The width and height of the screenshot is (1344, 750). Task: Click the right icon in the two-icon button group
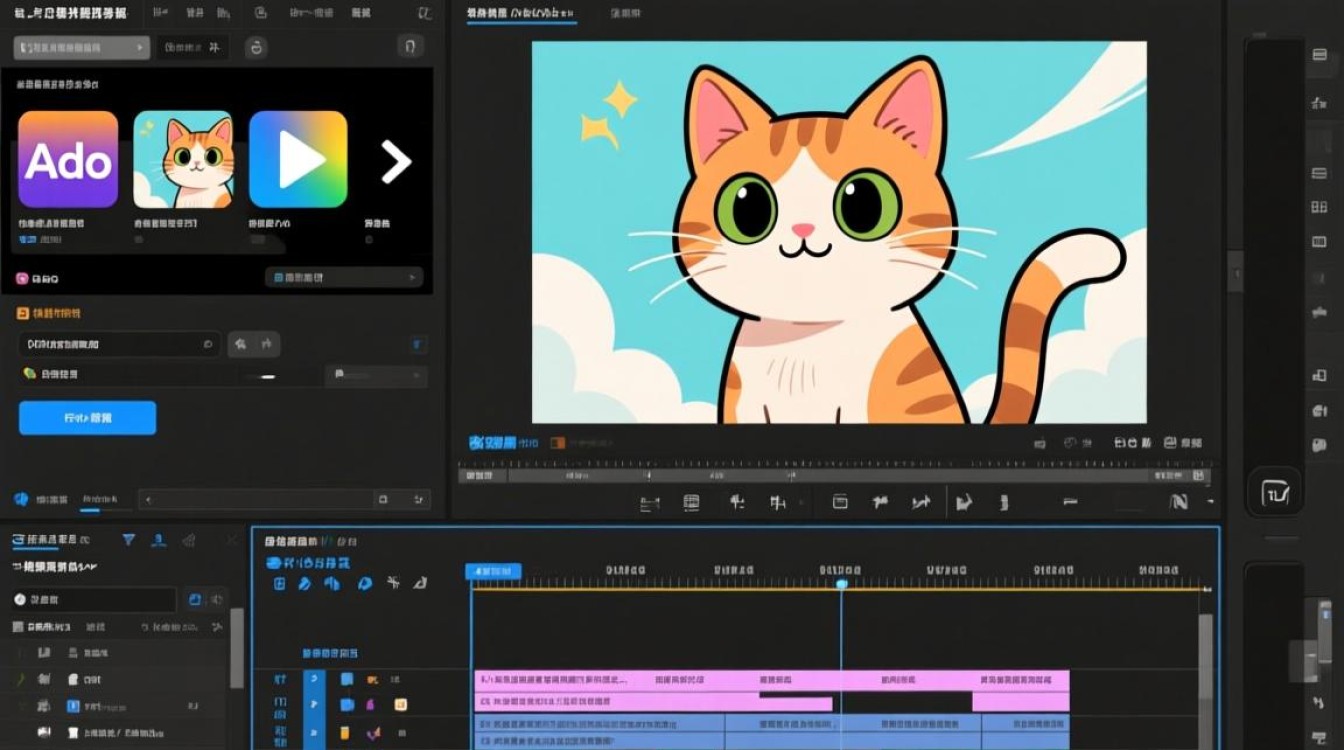267,344
